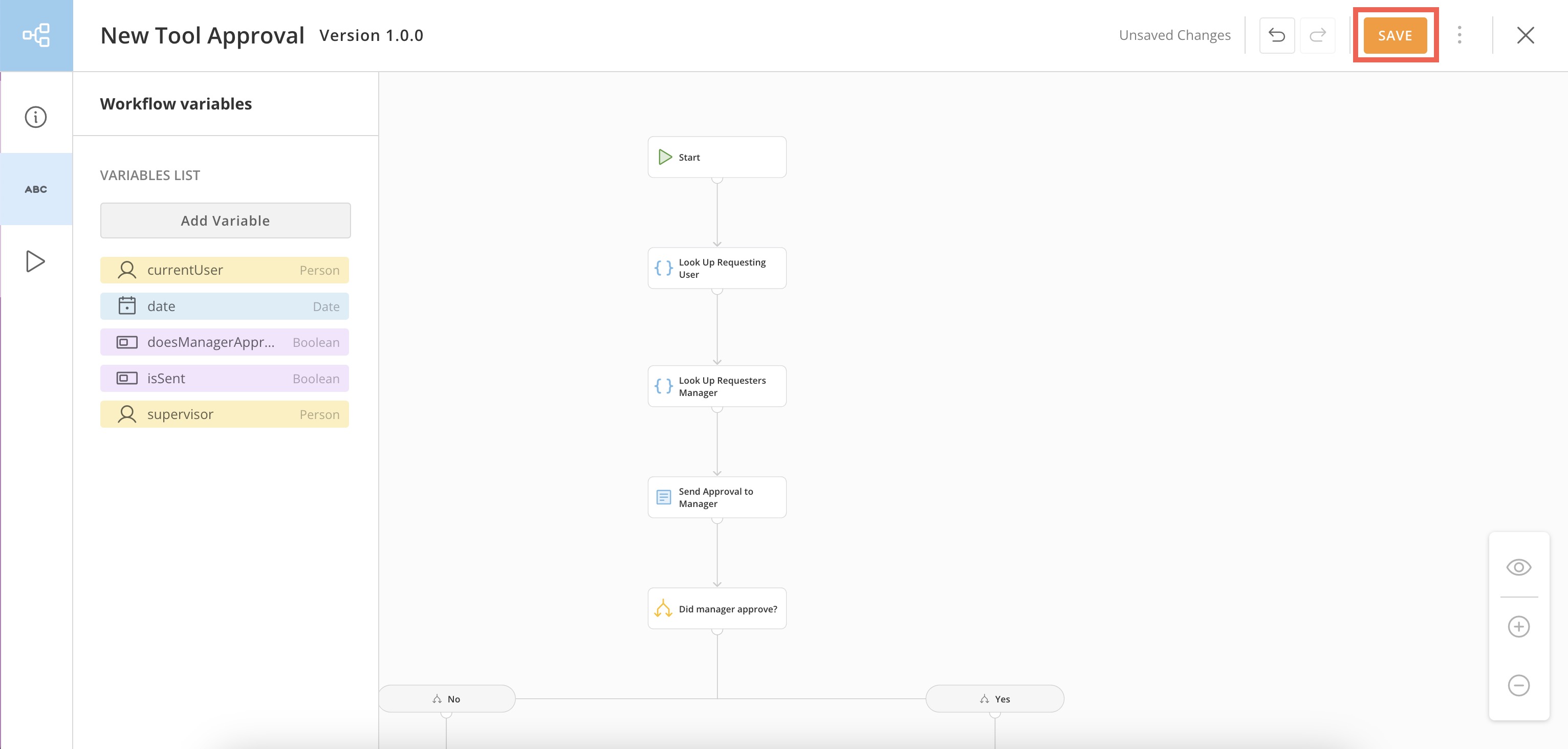Click the New Tool Approval title
This screenshot has height=749, width=1568.
tap(202, 35)
